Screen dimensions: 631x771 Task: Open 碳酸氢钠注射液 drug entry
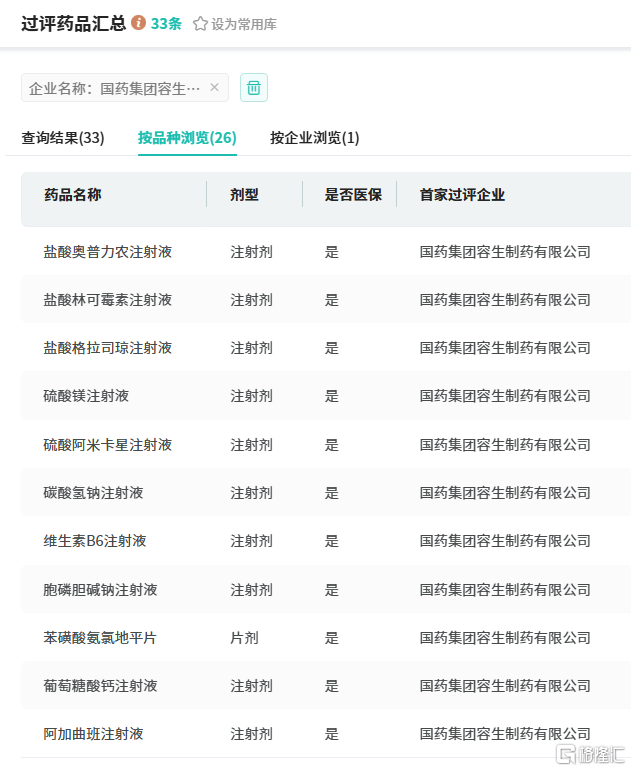point(93,493)
